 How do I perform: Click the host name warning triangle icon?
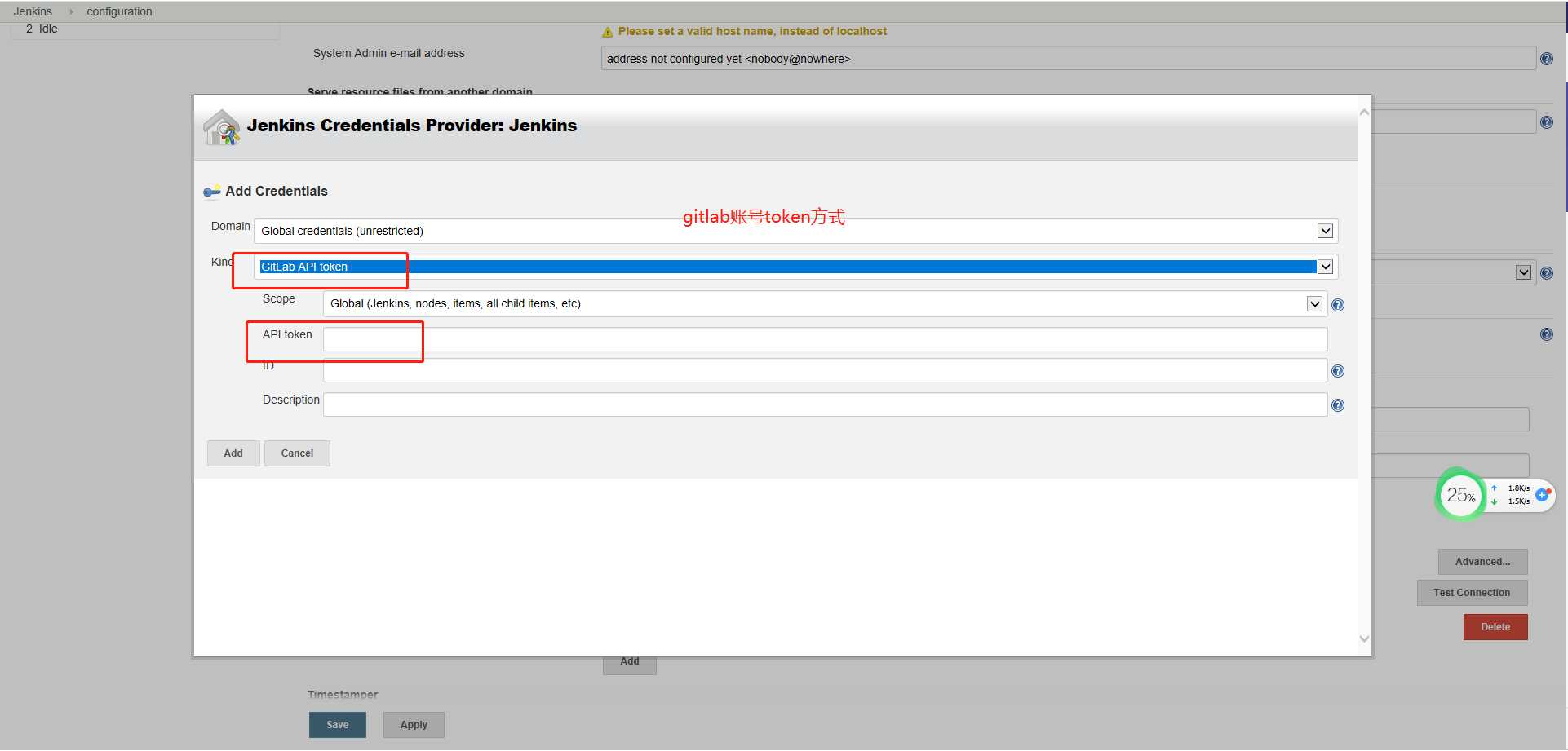tap(608, 32)
